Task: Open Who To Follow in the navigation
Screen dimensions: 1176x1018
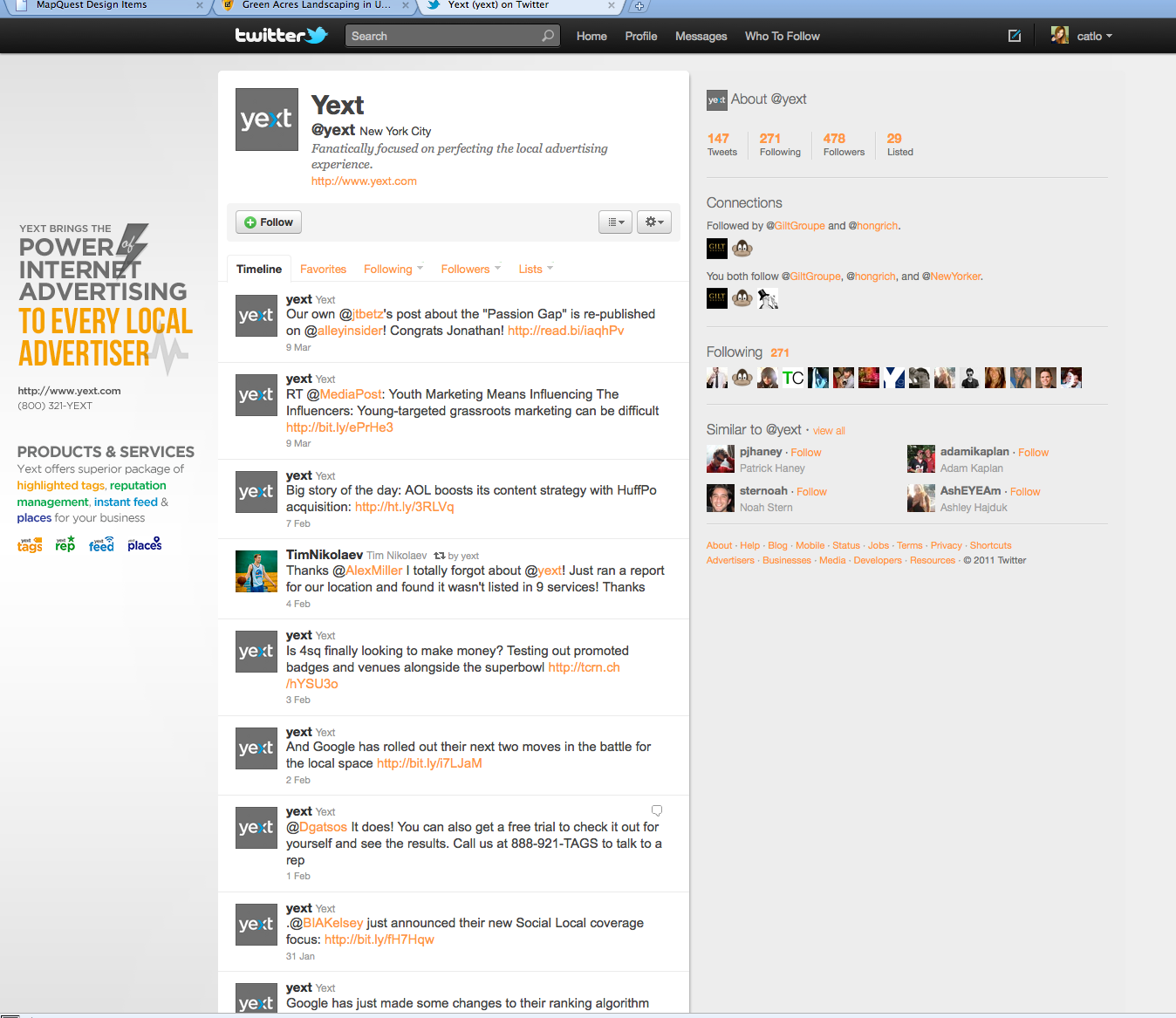Action: click(783, 36)
